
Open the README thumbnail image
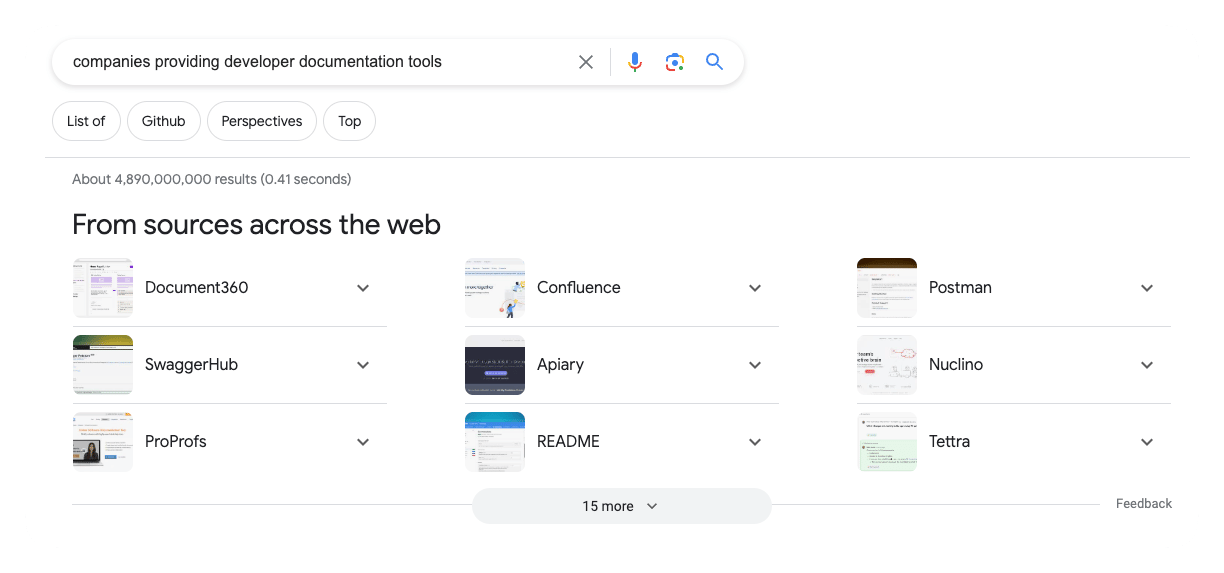495,442
